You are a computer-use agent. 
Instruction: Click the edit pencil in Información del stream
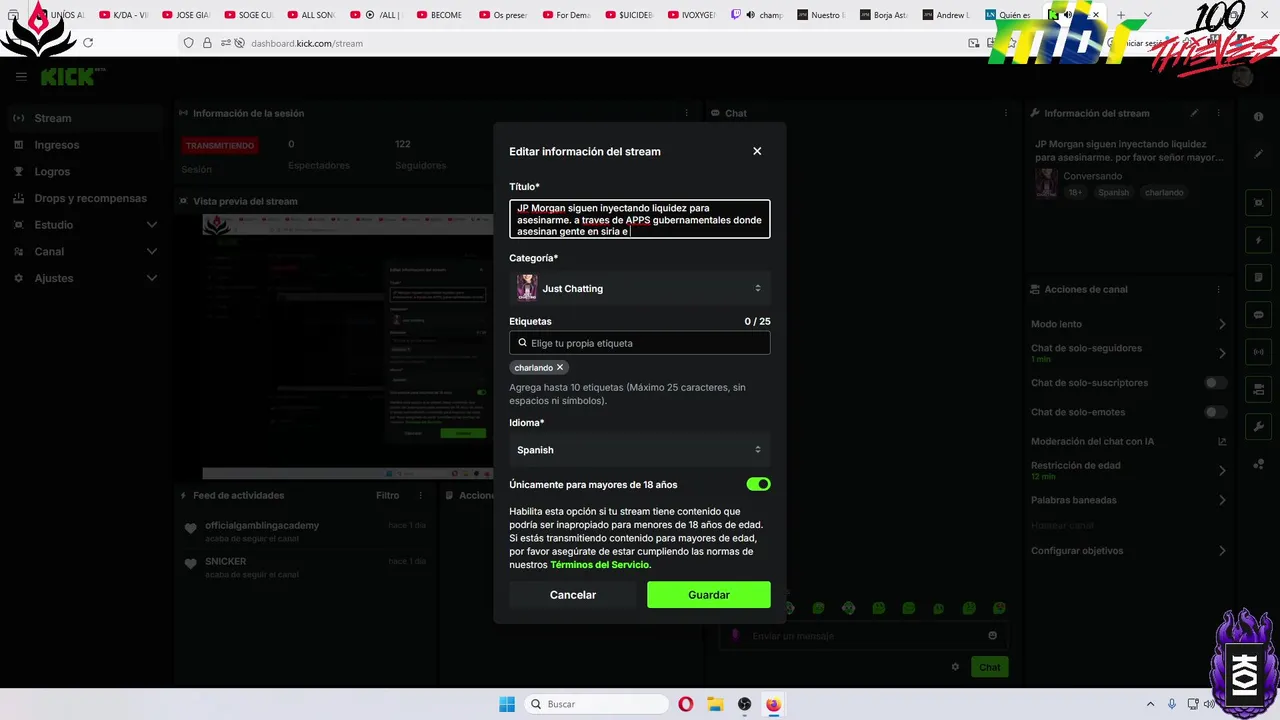click(1194, 113)
